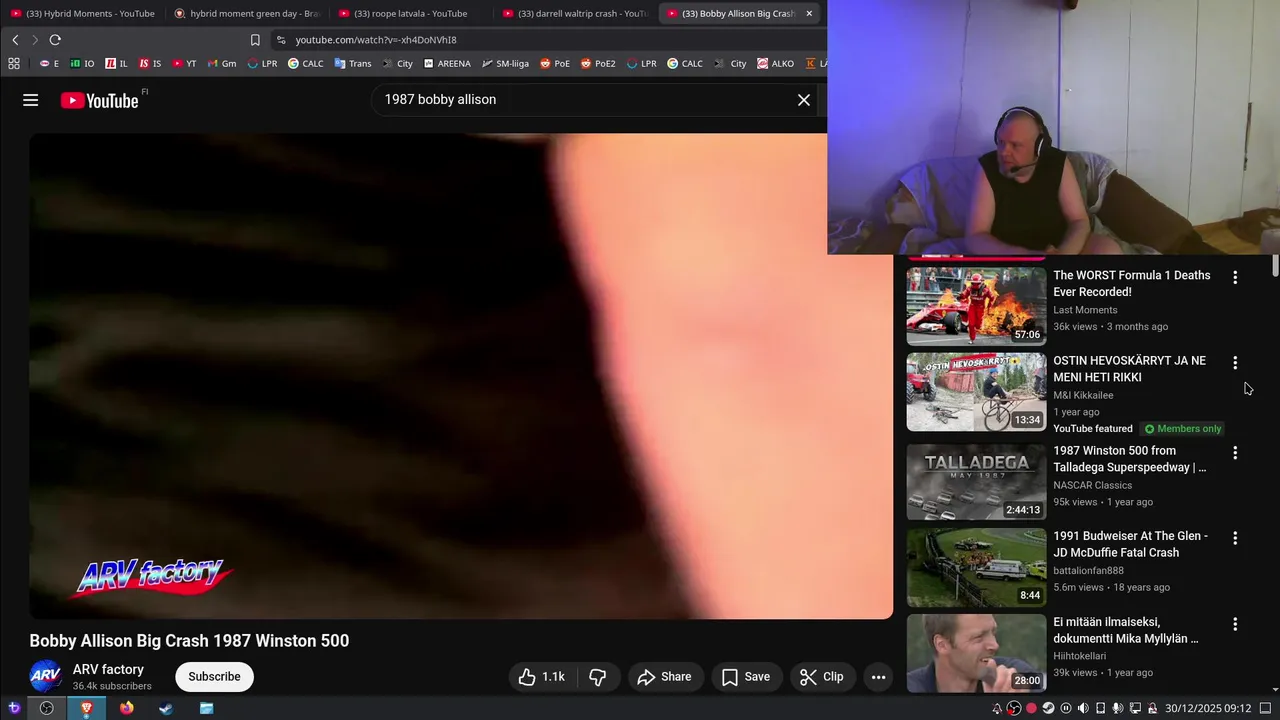
Task: Like the video with the thumbs-up button
Action: pyautogui.click(x=541, y=677)
